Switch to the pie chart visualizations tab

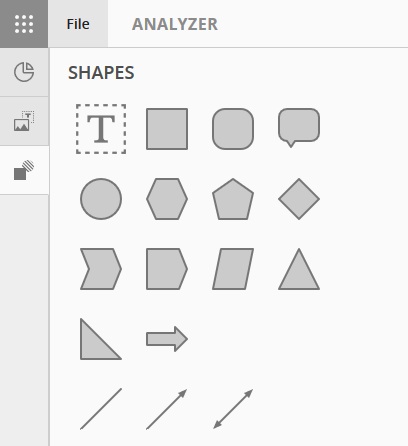click(x=24, y=72)
